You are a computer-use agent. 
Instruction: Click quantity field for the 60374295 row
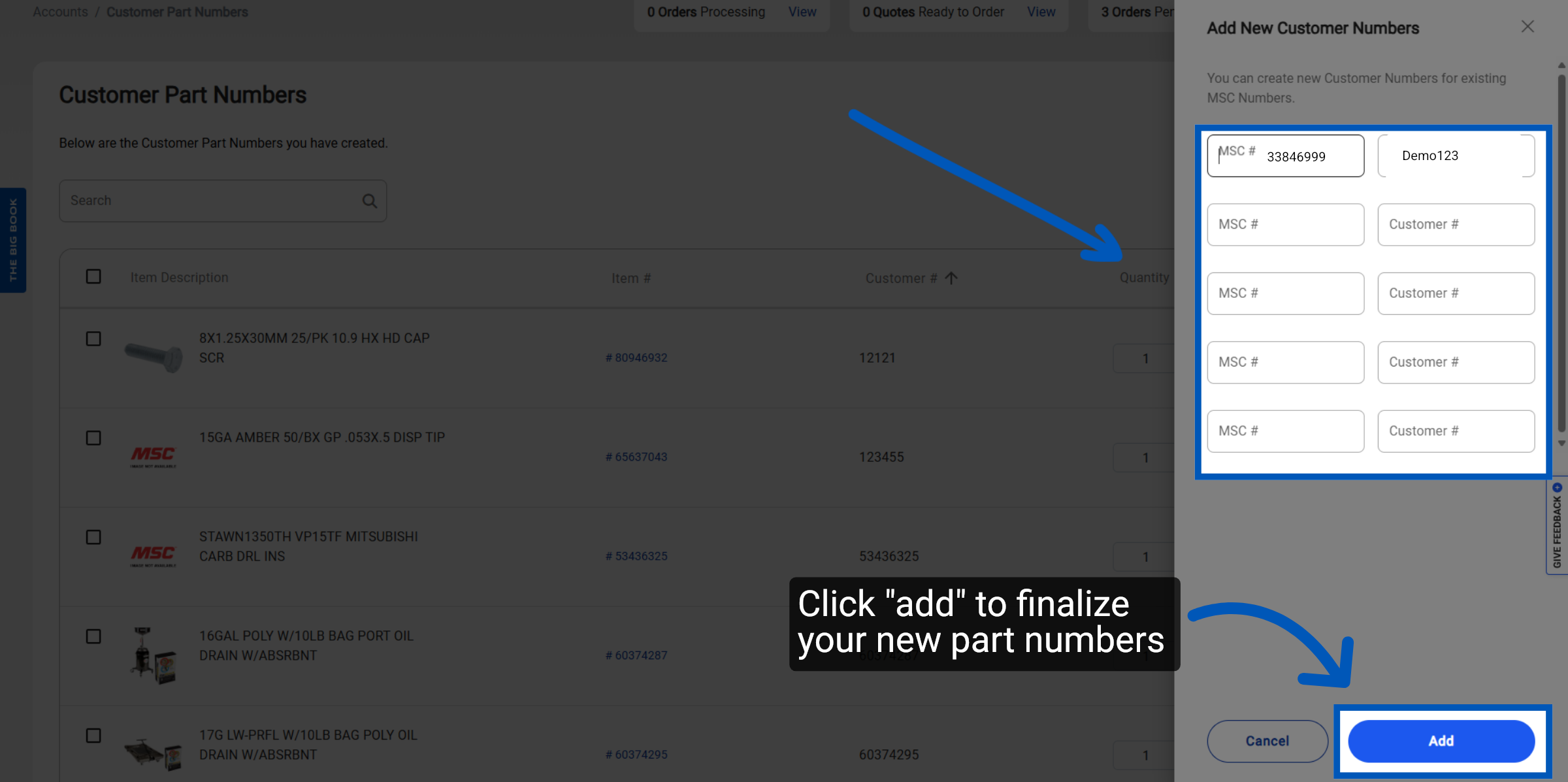(x=1144, y=755)
